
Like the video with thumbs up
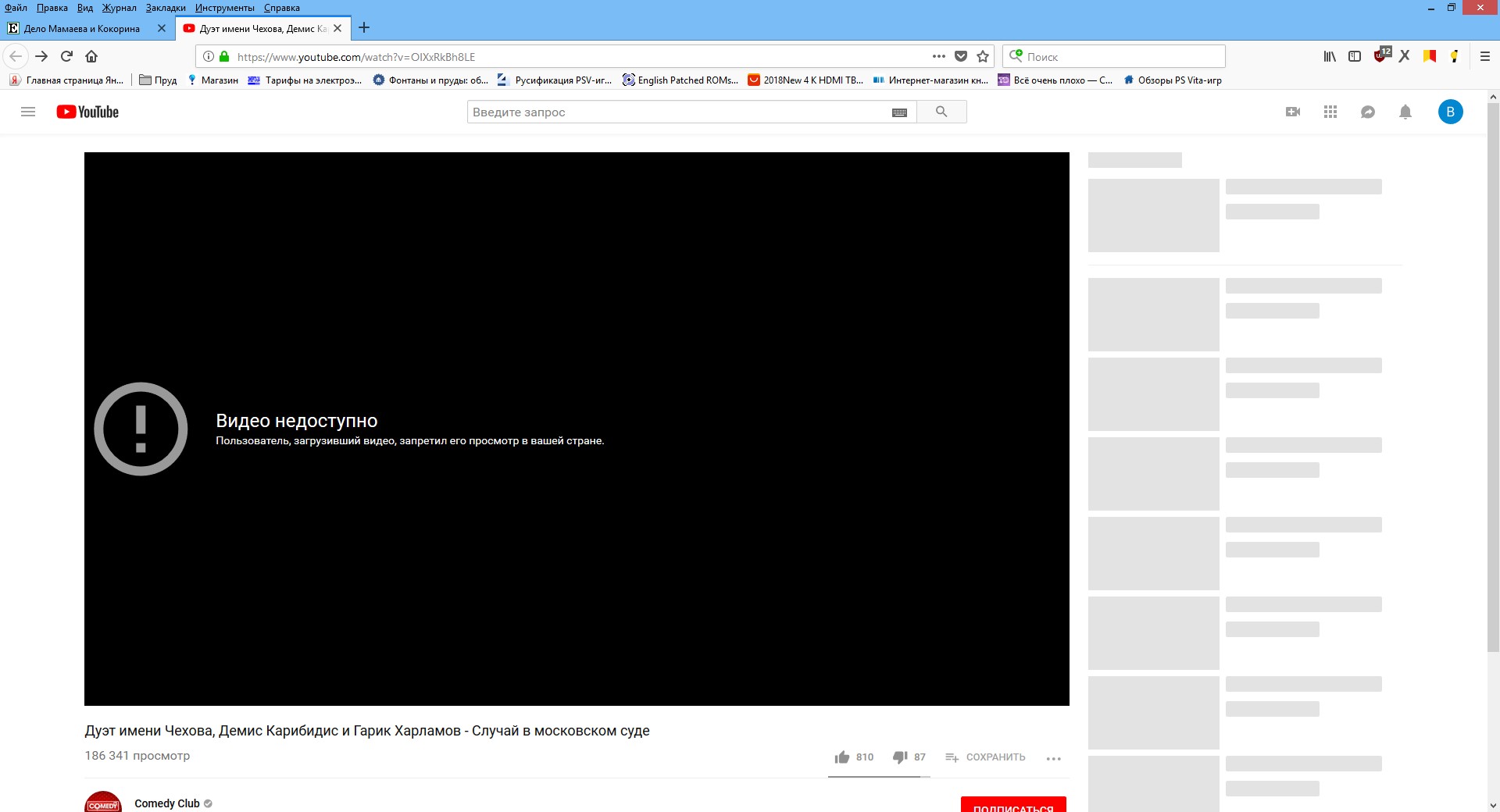(842, 757)
